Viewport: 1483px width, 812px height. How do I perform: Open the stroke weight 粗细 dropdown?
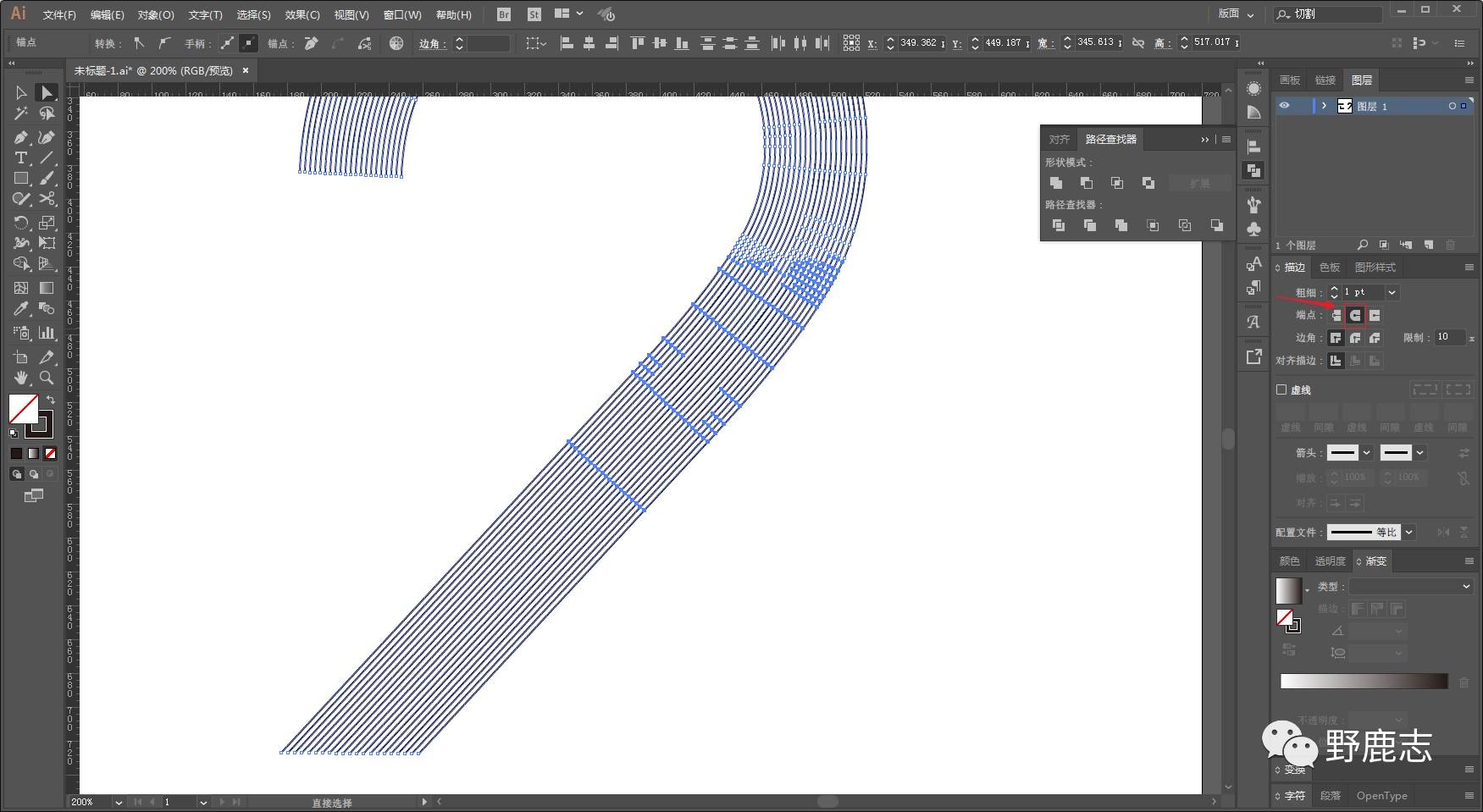pyautogui.click(x=1392, y=292)
